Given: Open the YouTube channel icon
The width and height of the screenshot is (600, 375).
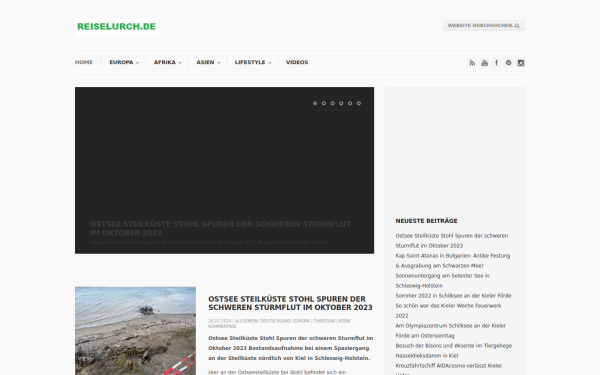Looking at the screenshot, I should tap(484, 63).
